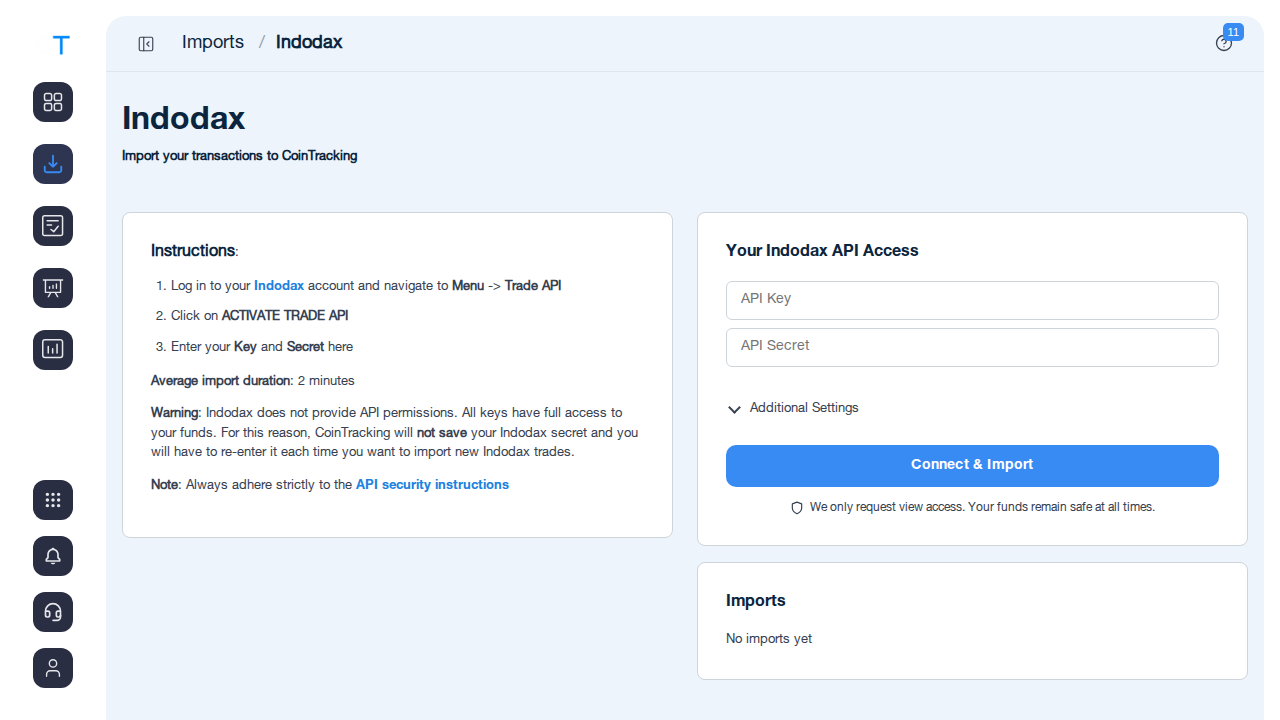Click 'Your Indodax API Access' heading
Image resolution: width=1280 pixels, height=720 pixels.
pos(822,251)
